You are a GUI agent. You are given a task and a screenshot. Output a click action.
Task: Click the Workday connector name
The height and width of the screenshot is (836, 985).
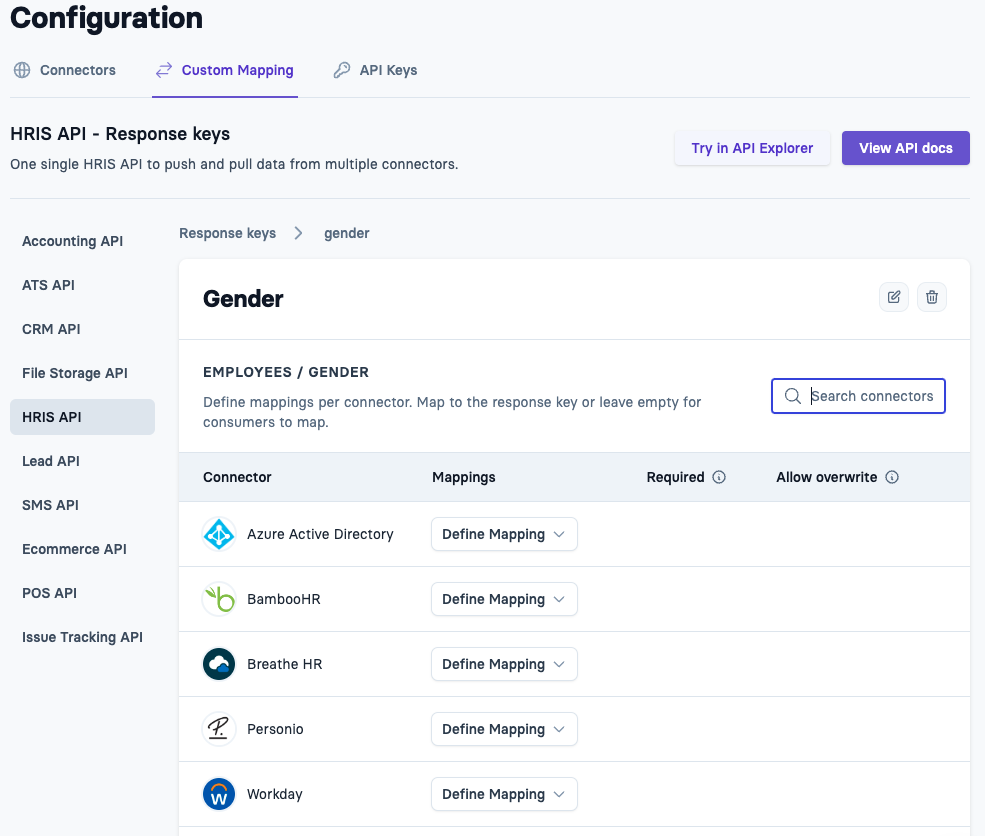(275, 794)
